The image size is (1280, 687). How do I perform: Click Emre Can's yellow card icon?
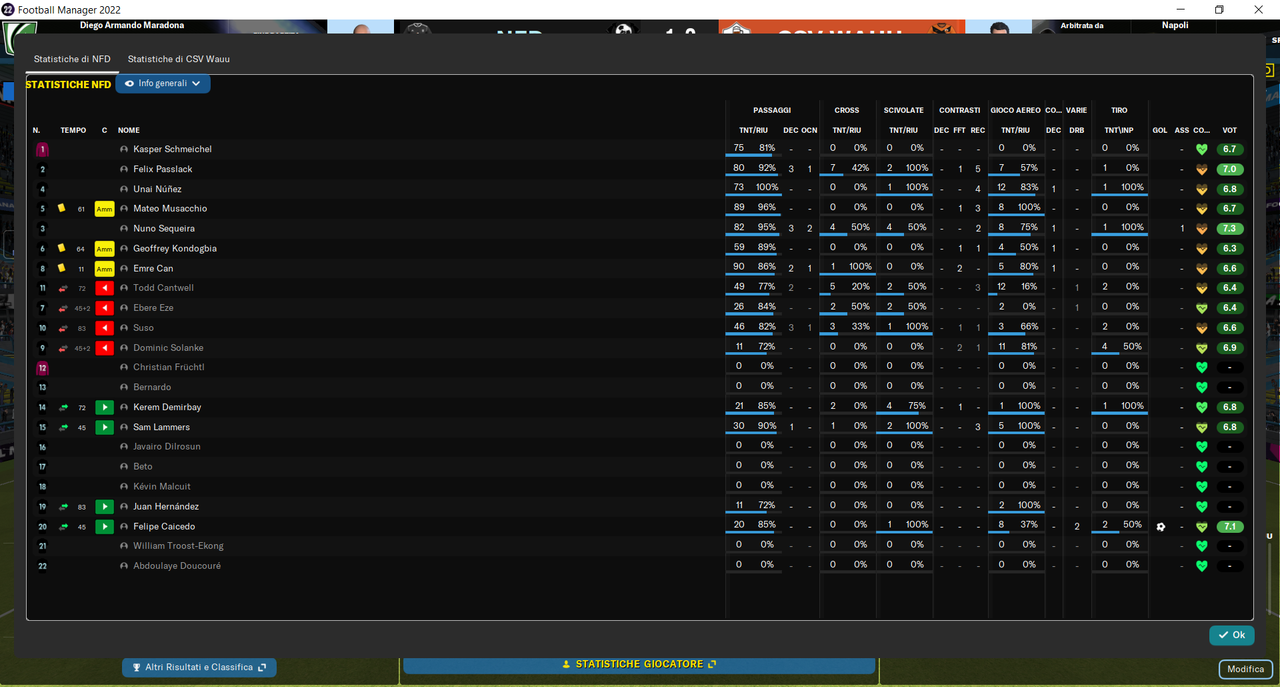[x=61, y=268]
